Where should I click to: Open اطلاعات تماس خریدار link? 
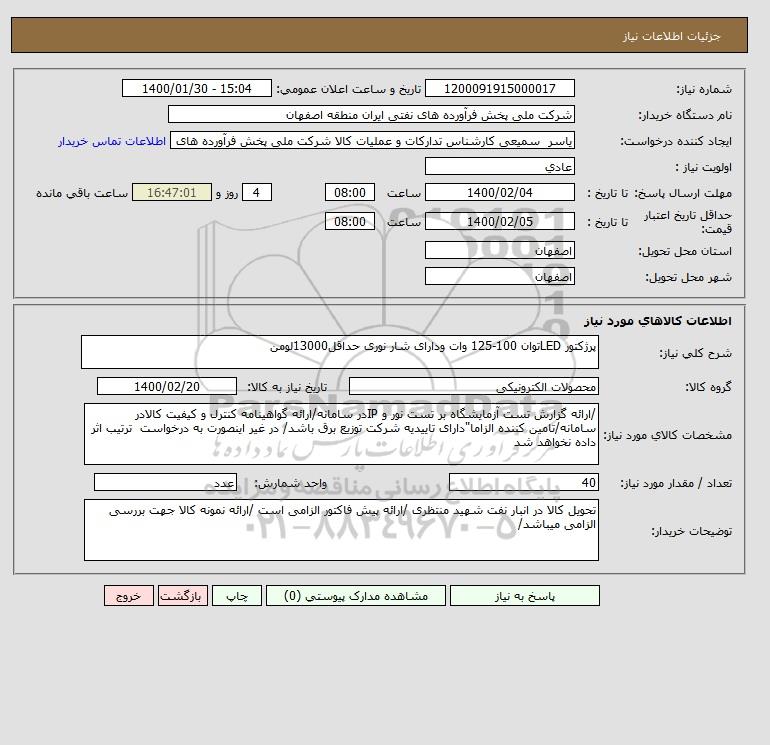112,141
